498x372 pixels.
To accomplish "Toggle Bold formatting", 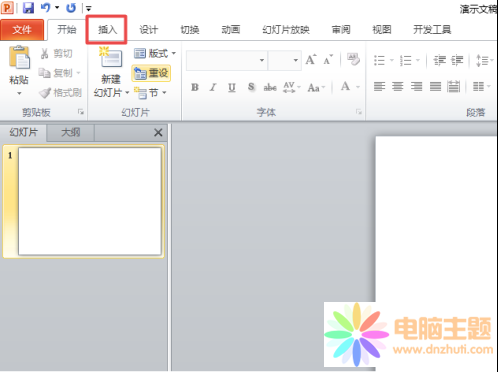I will tap(195, 87).
